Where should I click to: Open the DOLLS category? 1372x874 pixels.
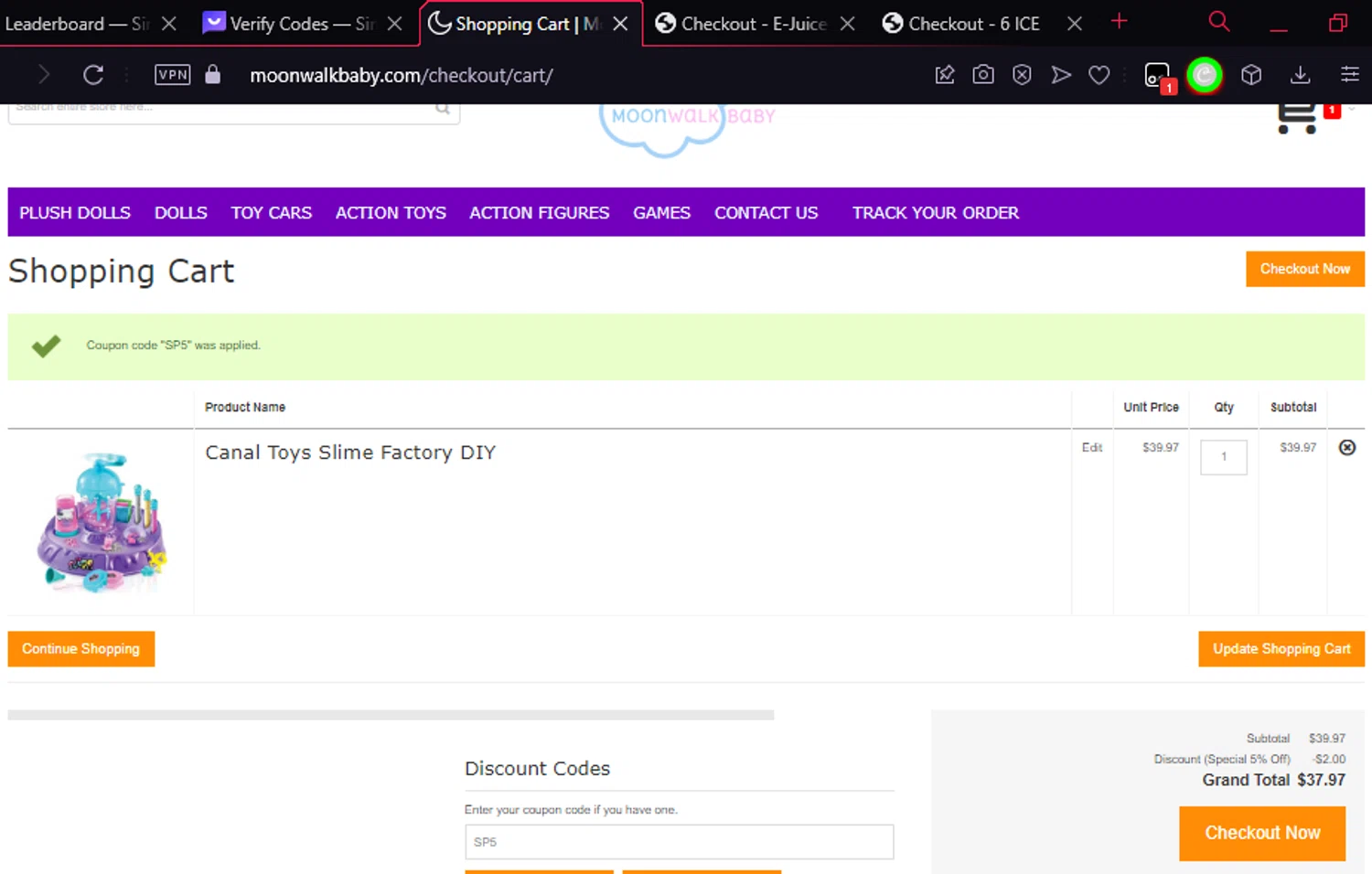180,212
